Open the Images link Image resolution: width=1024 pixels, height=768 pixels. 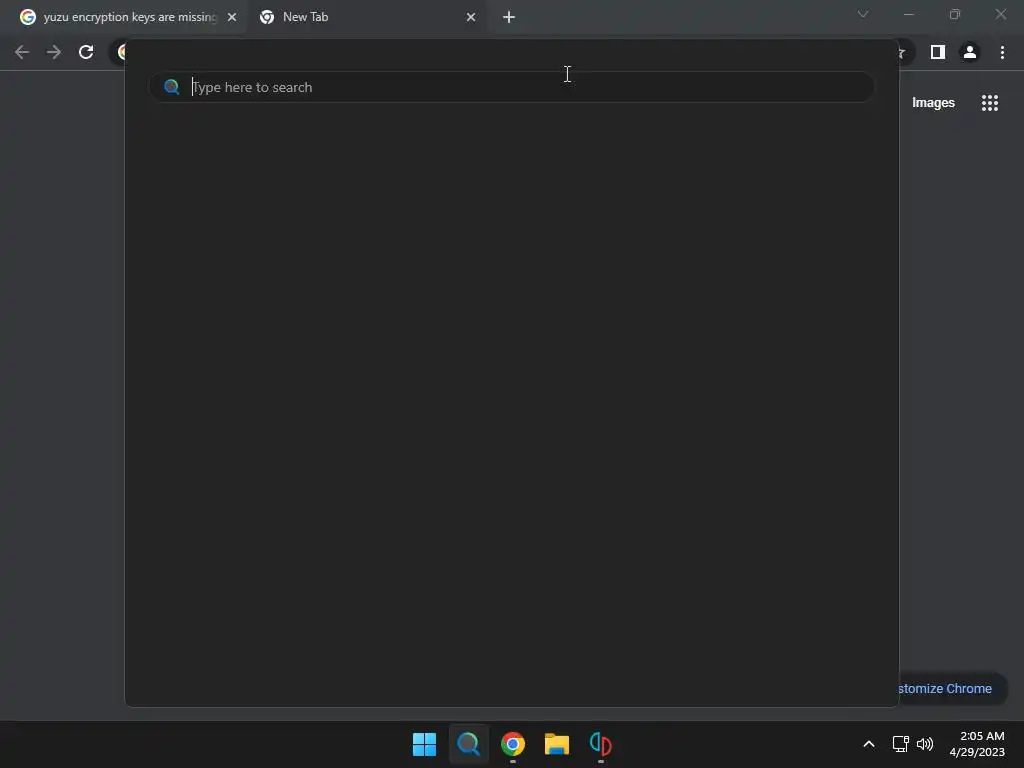pos(933,103)
